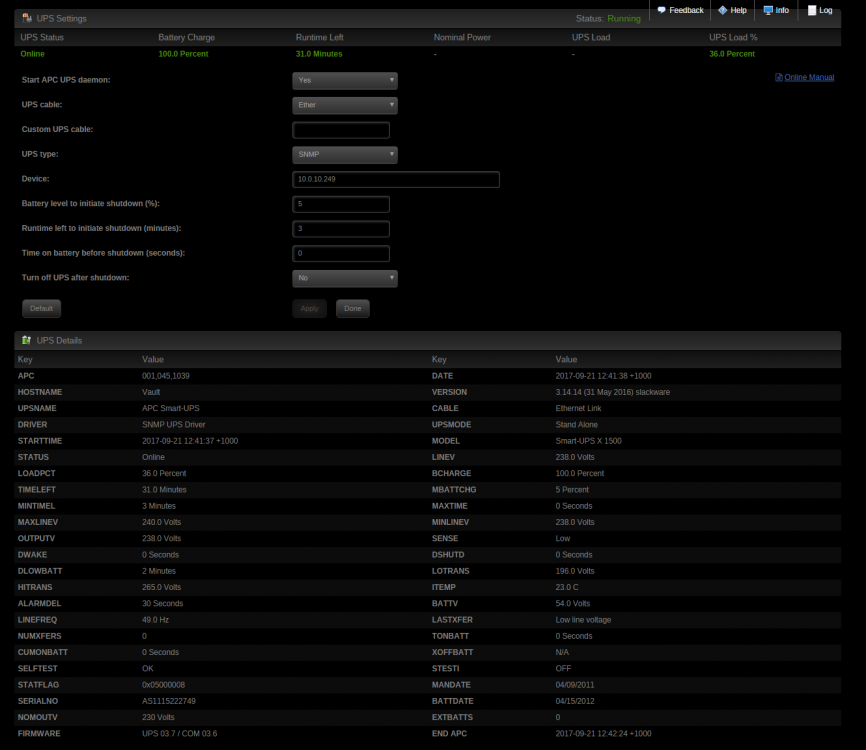Click the 100.0 Percent battery charge value
The image size is (866, 750).
click(x=183, y=54)
